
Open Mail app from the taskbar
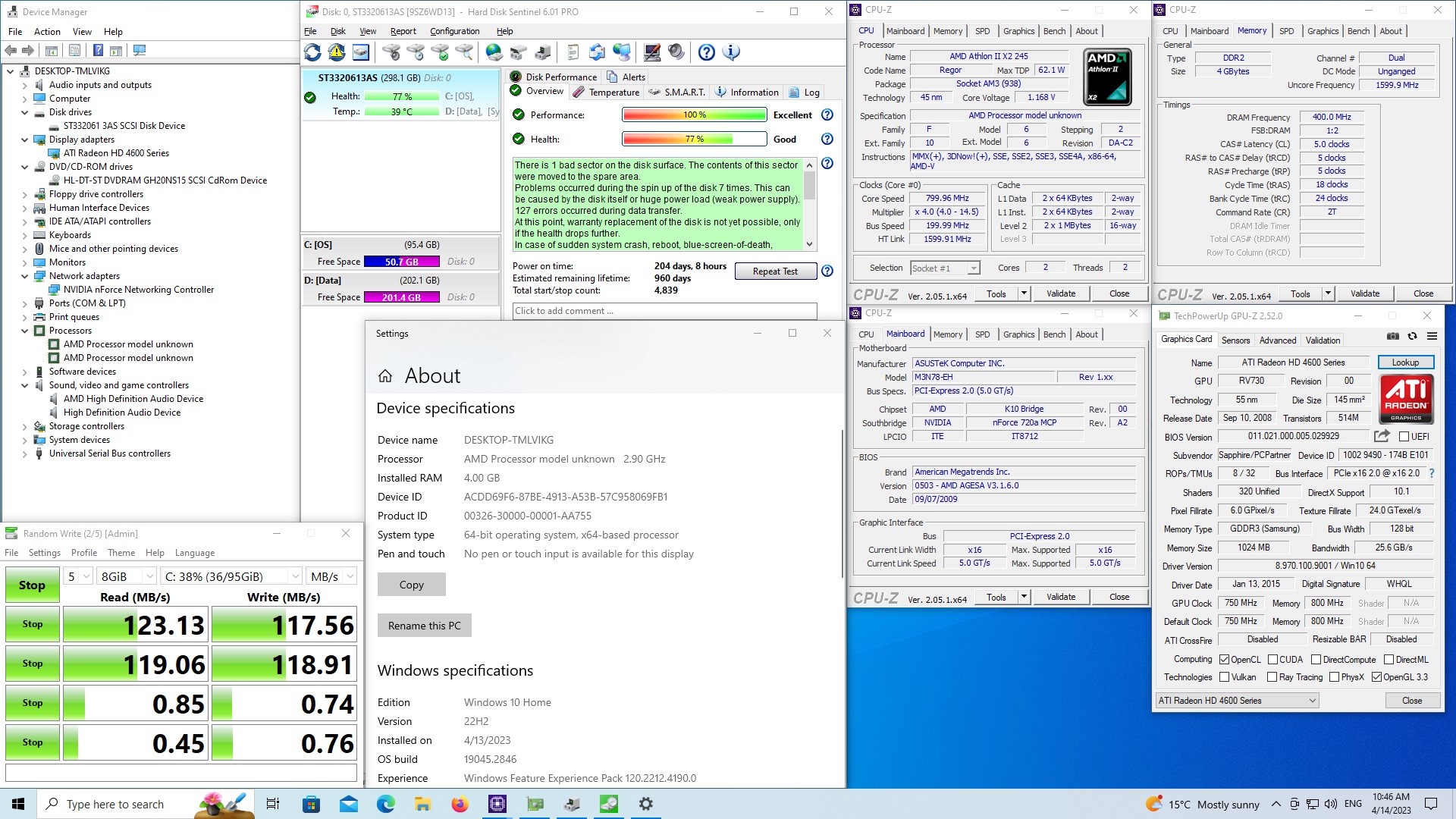(348, 804)
